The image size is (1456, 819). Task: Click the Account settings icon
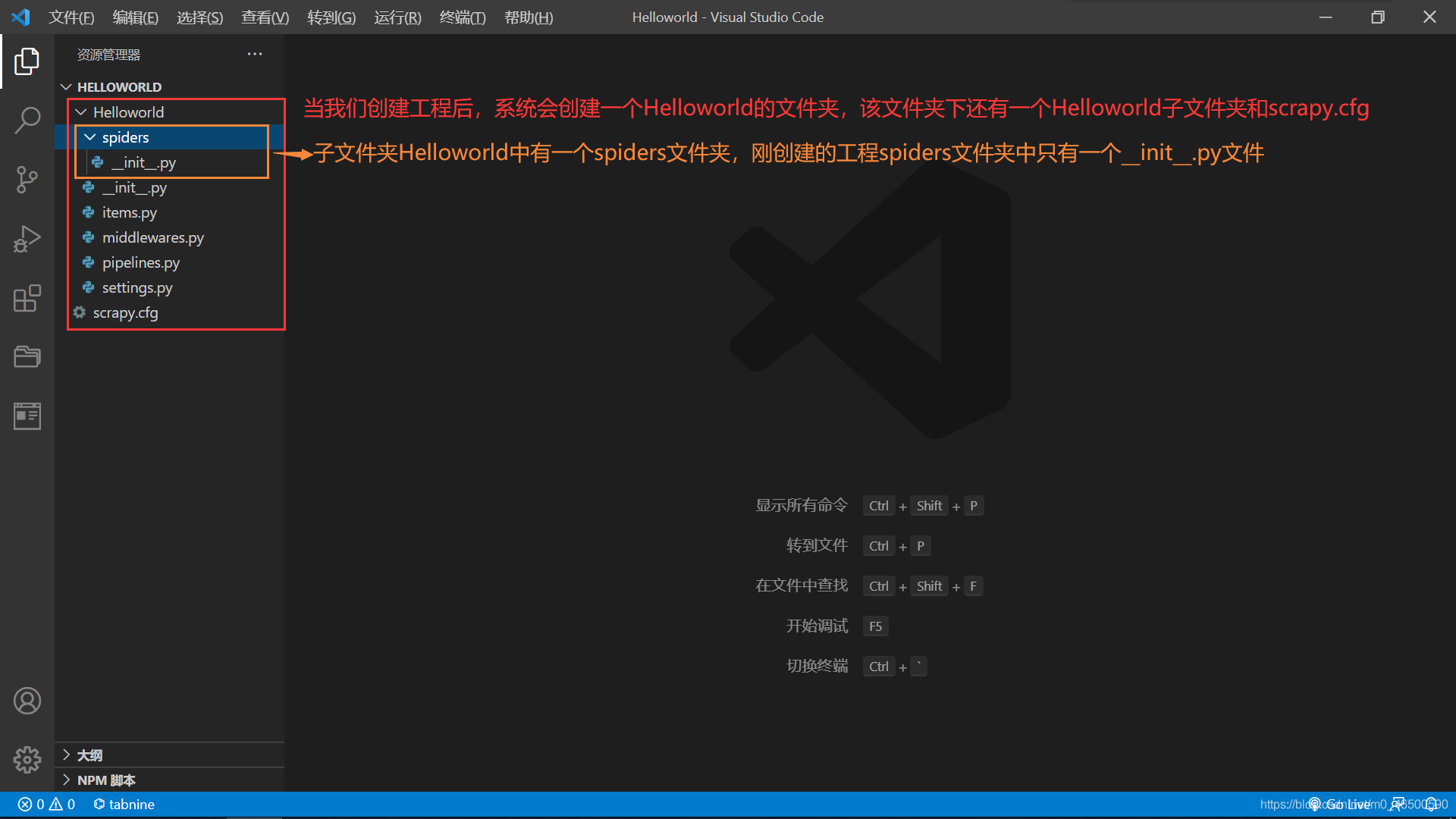(x=27, y=701)
